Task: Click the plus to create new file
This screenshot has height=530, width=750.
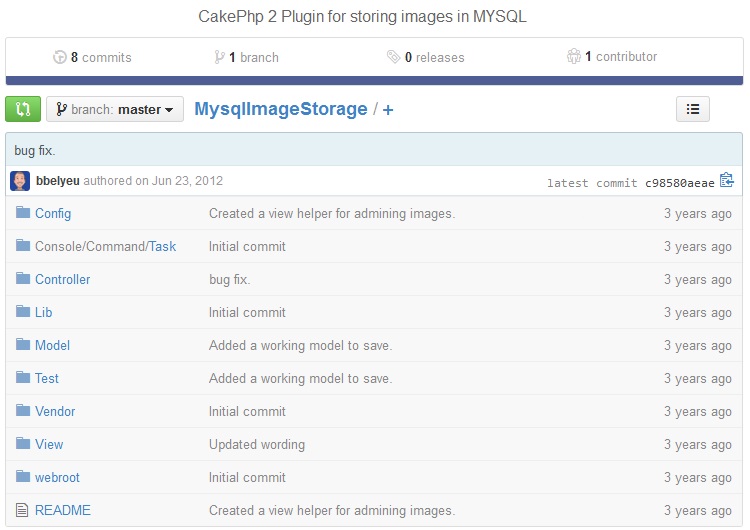Action: click(388, 110)
